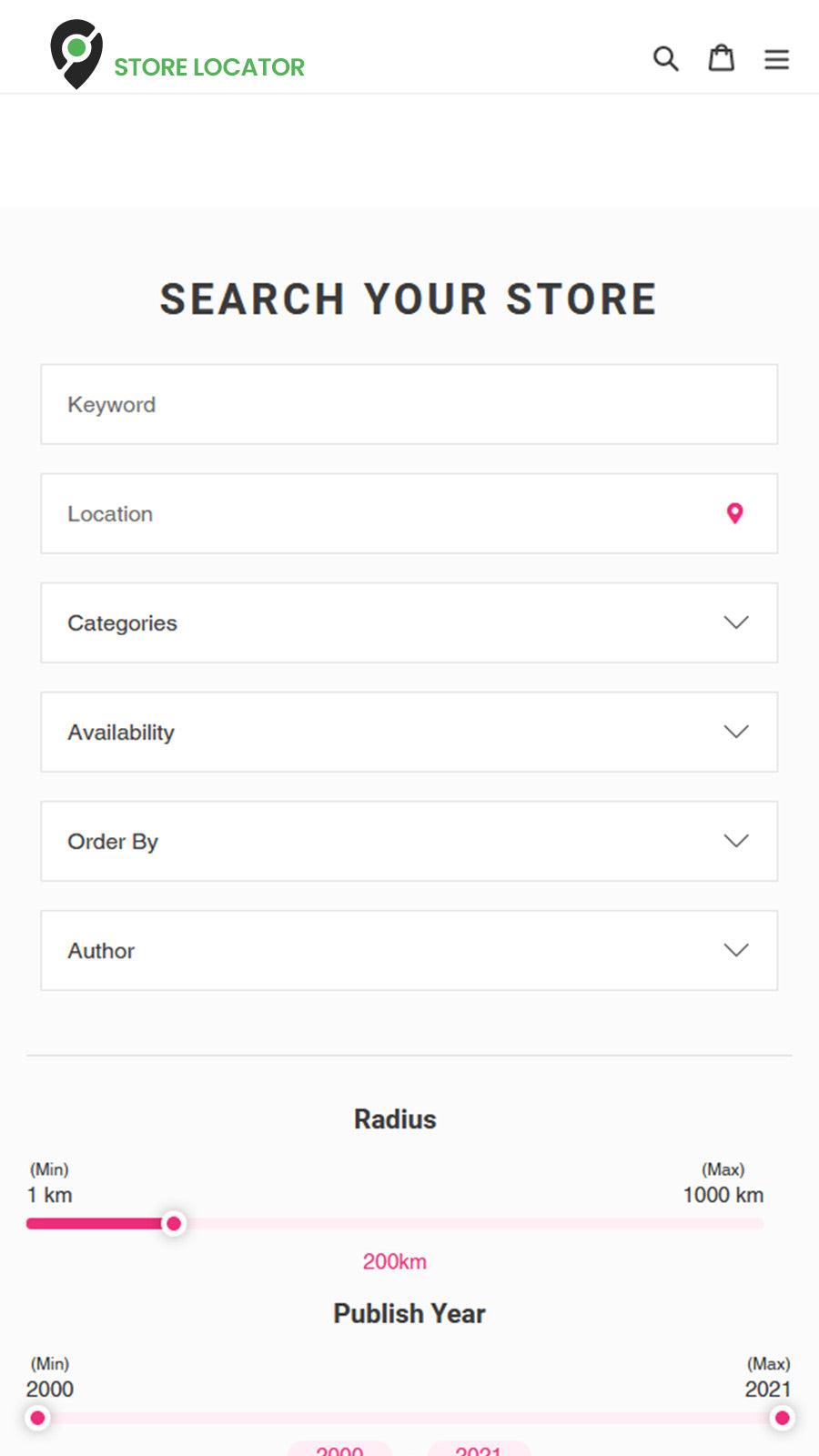Click the search magnifier icon
The width and height of the screenshot is (819, 1456).
click(x=665, y=59)
